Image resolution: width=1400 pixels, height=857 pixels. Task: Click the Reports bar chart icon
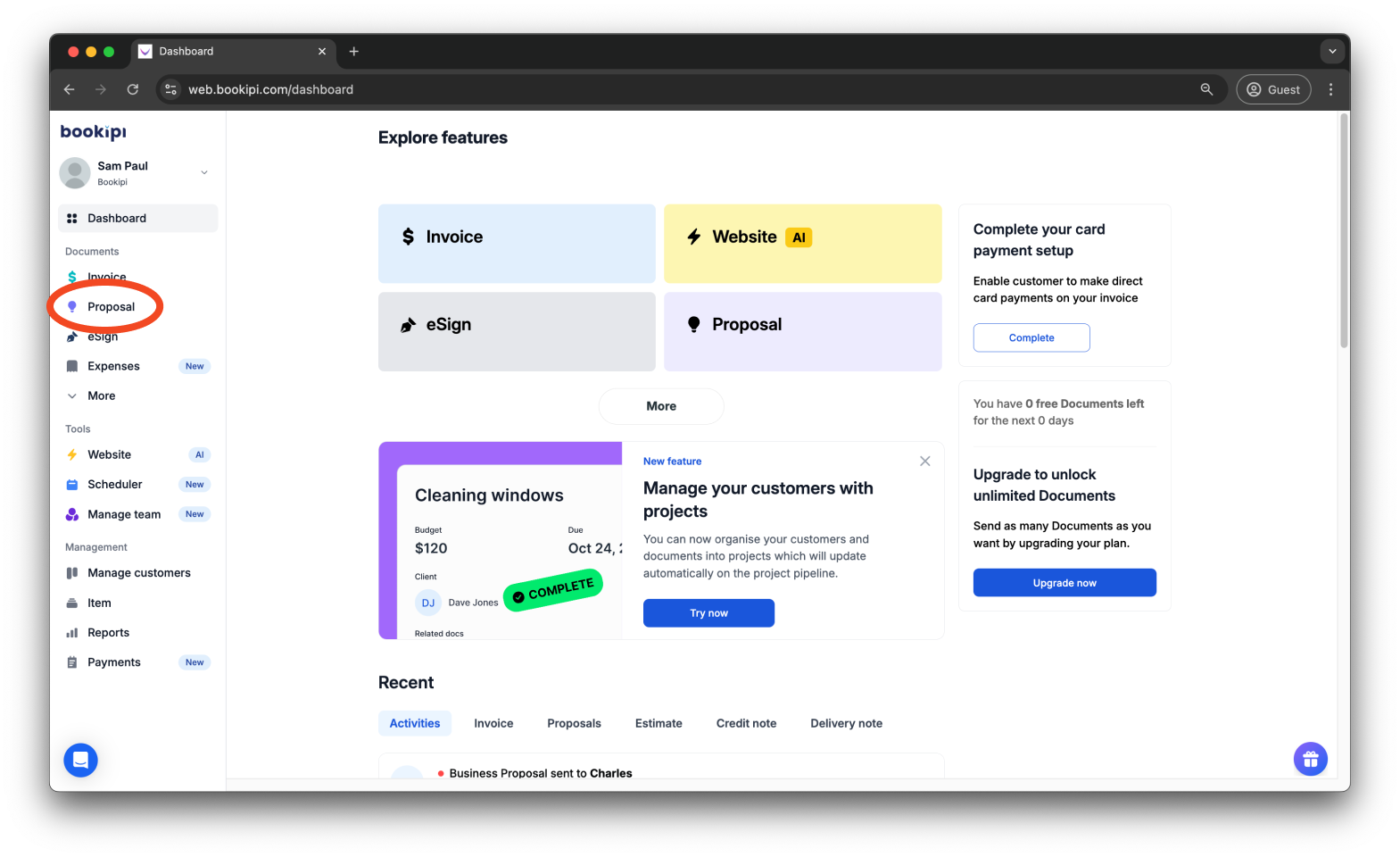tap(72, 633)
